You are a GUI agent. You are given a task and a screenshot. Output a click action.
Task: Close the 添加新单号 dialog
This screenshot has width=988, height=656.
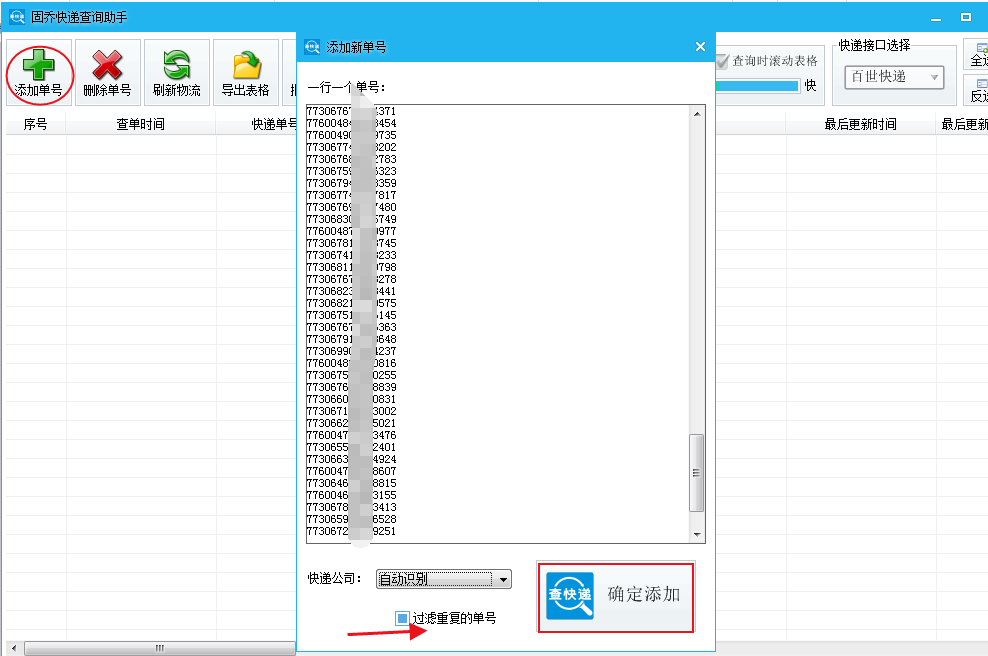coord(700,47)
